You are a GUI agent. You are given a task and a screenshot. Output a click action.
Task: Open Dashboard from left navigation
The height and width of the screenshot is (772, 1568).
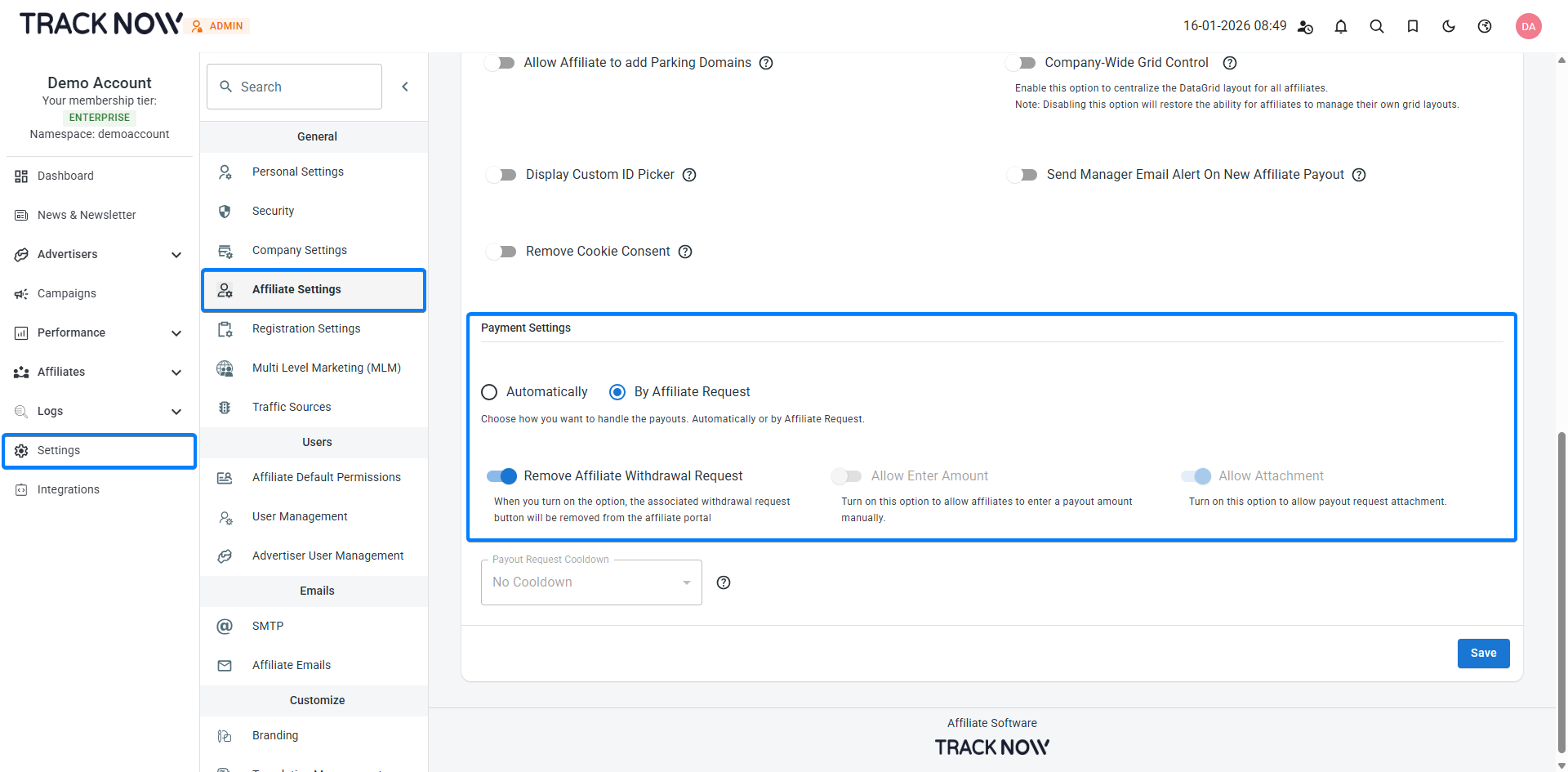click(65, 176)
